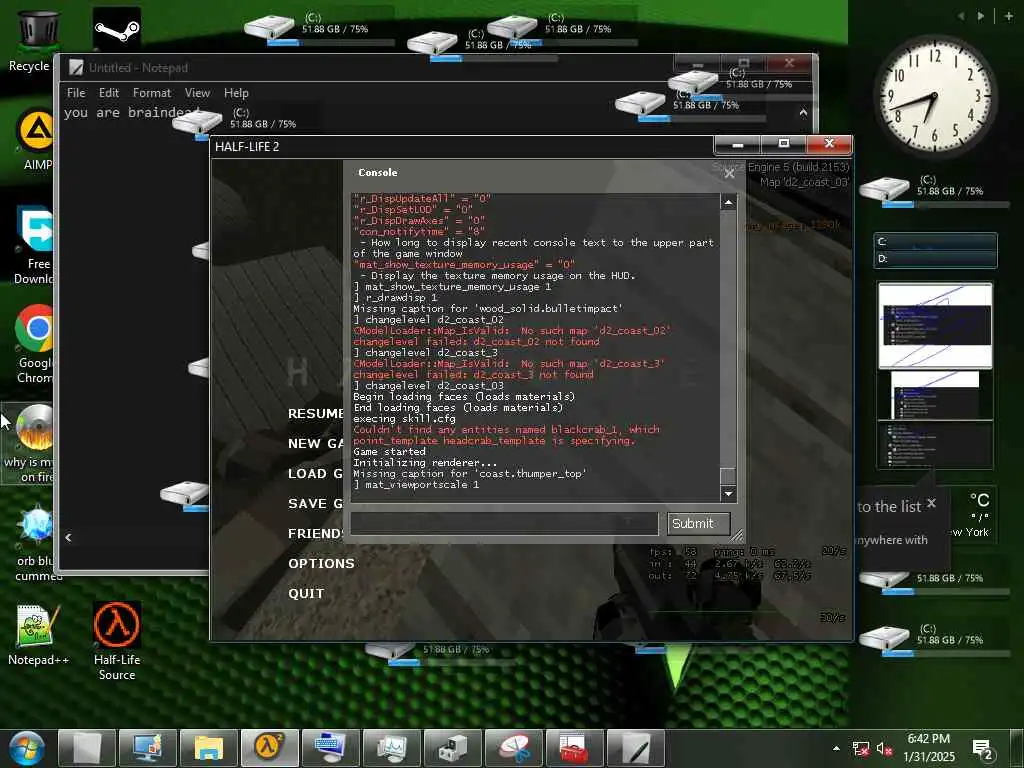Open the Recycle Bin desktop icon
The width and height of the screenshot is (1024, 768).
[37, 39]
